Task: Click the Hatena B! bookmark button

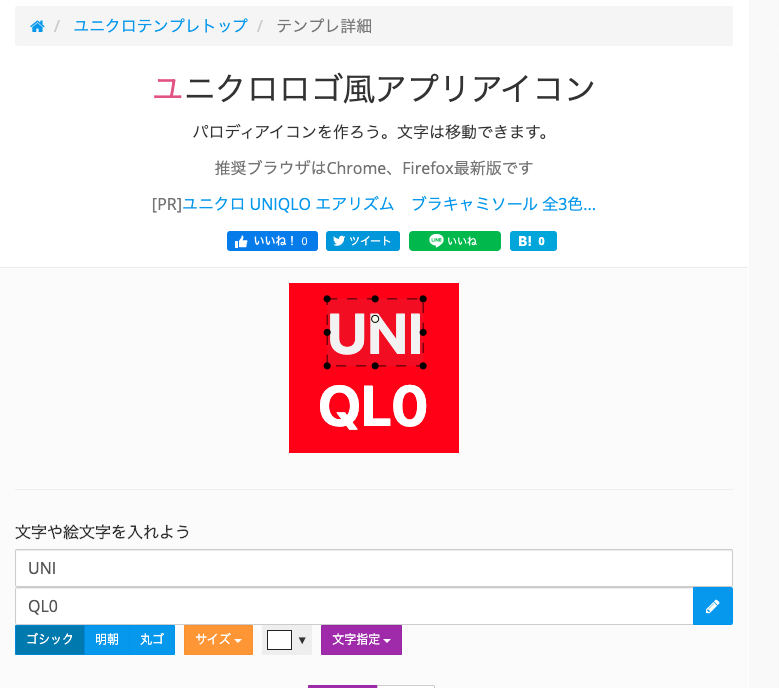Action: click(533, 241)
